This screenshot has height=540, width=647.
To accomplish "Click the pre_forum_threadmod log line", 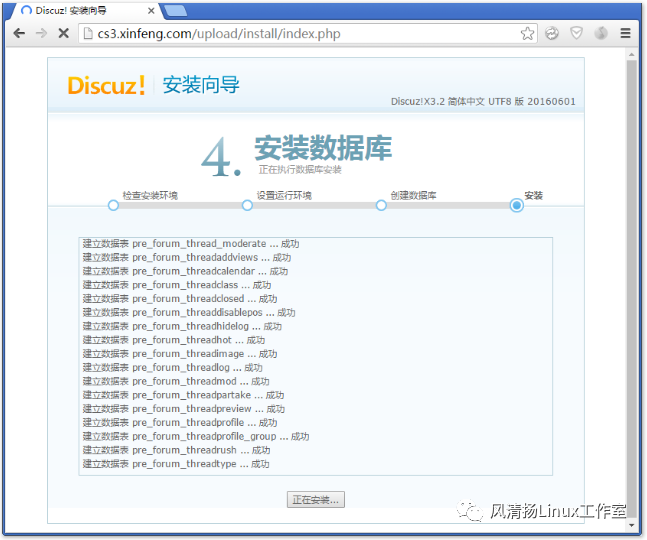I will (x=176, y=381).
